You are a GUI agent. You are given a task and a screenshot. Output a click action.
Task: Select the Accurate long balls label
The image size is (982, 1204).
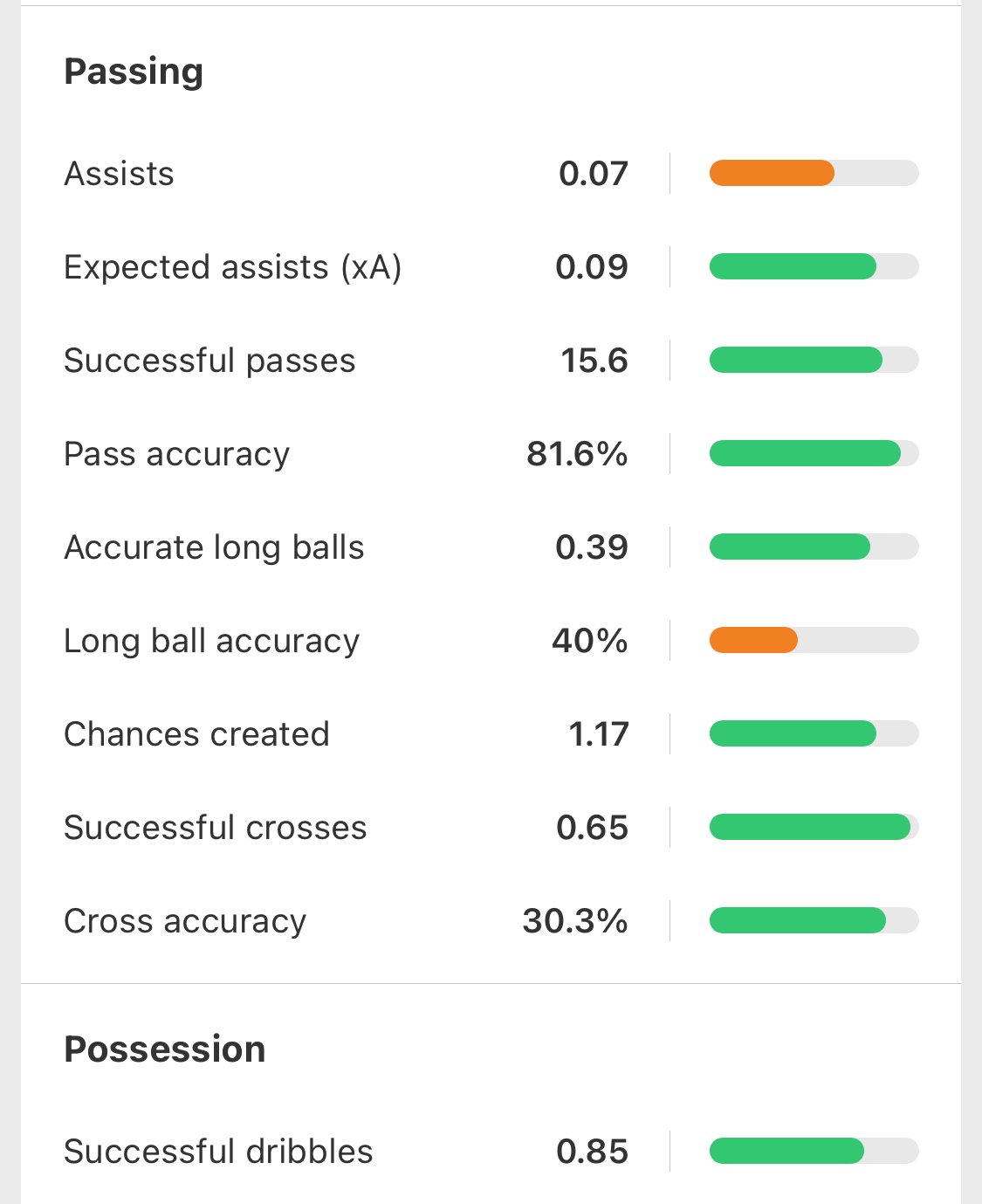[x=214, y=547]
